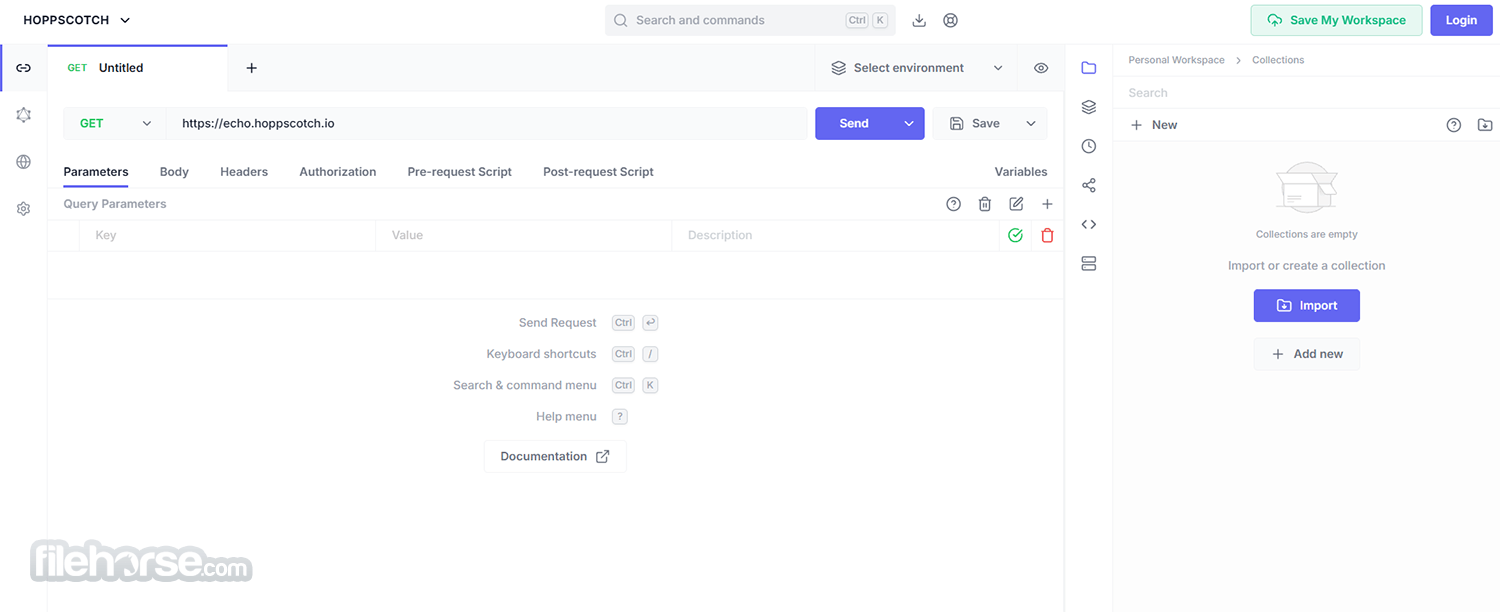Add a new request tab with plus icon

[252, 68]
